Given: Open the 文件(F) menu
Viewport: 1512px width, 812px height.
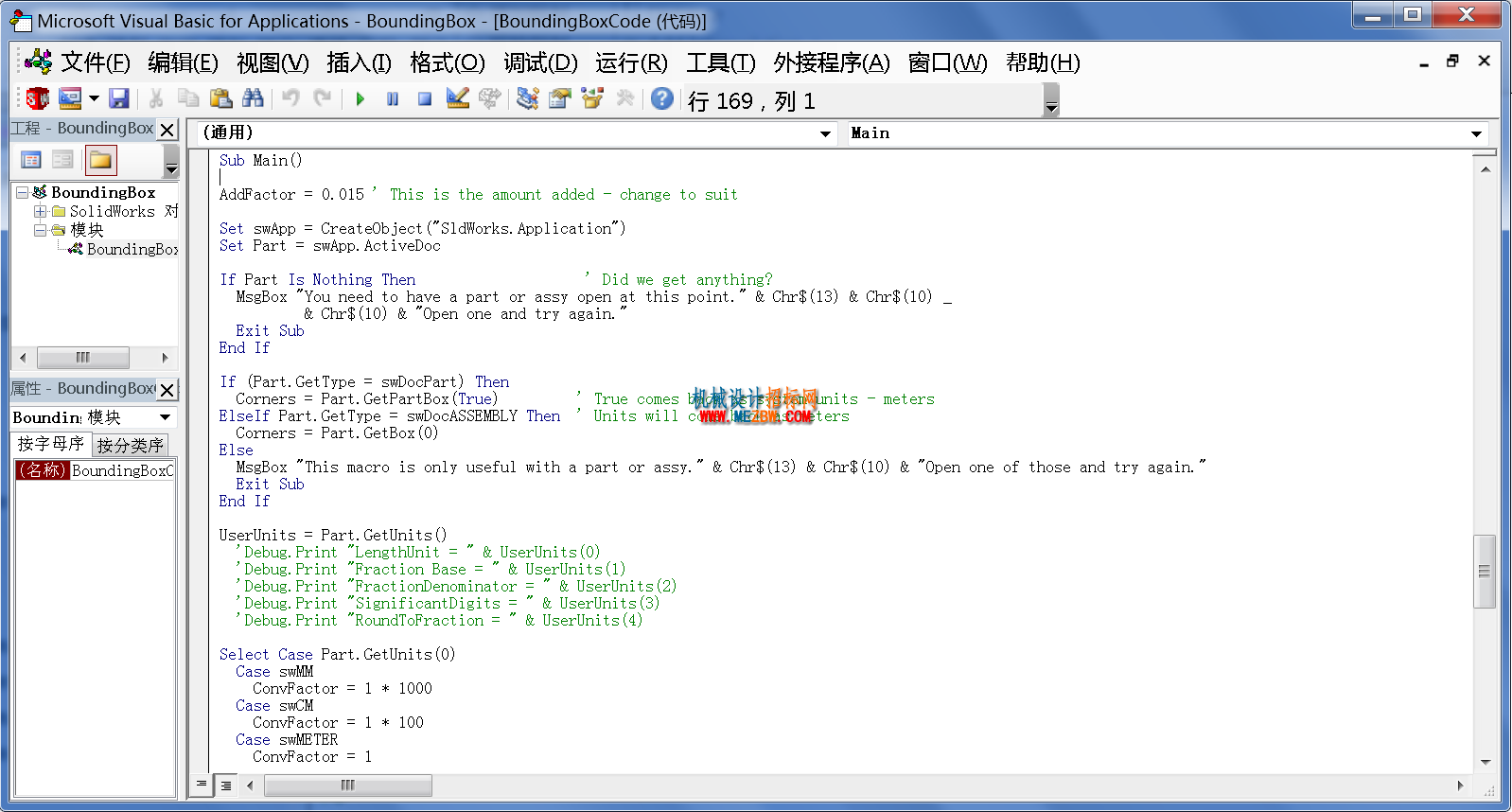Looking at the screenshot, I should [x=96, y=62].
